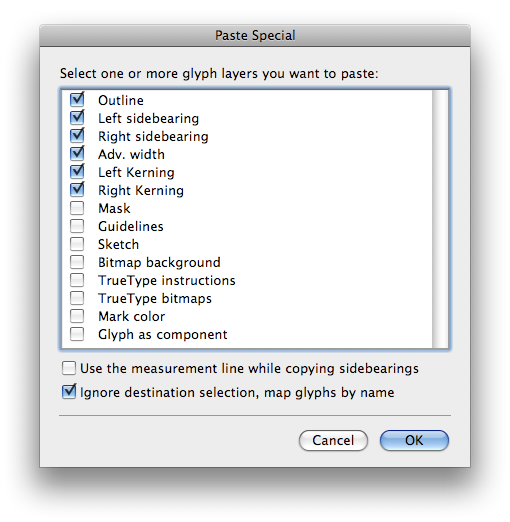Check Glyph as component checkbox
The height and width of the screenshot is (522, 510).
tap(77, 334)
